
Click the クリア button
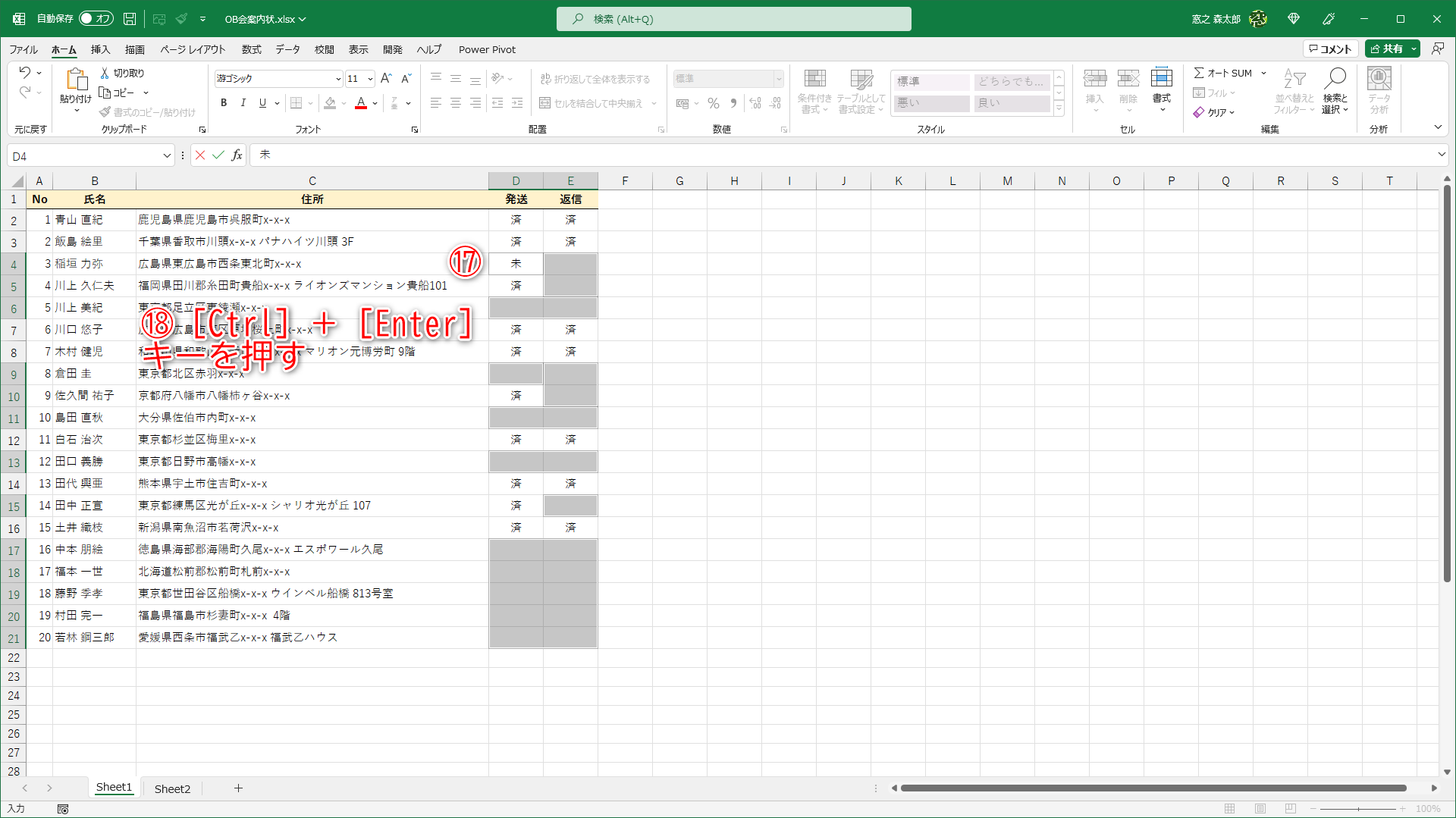tap(1214, 112)
